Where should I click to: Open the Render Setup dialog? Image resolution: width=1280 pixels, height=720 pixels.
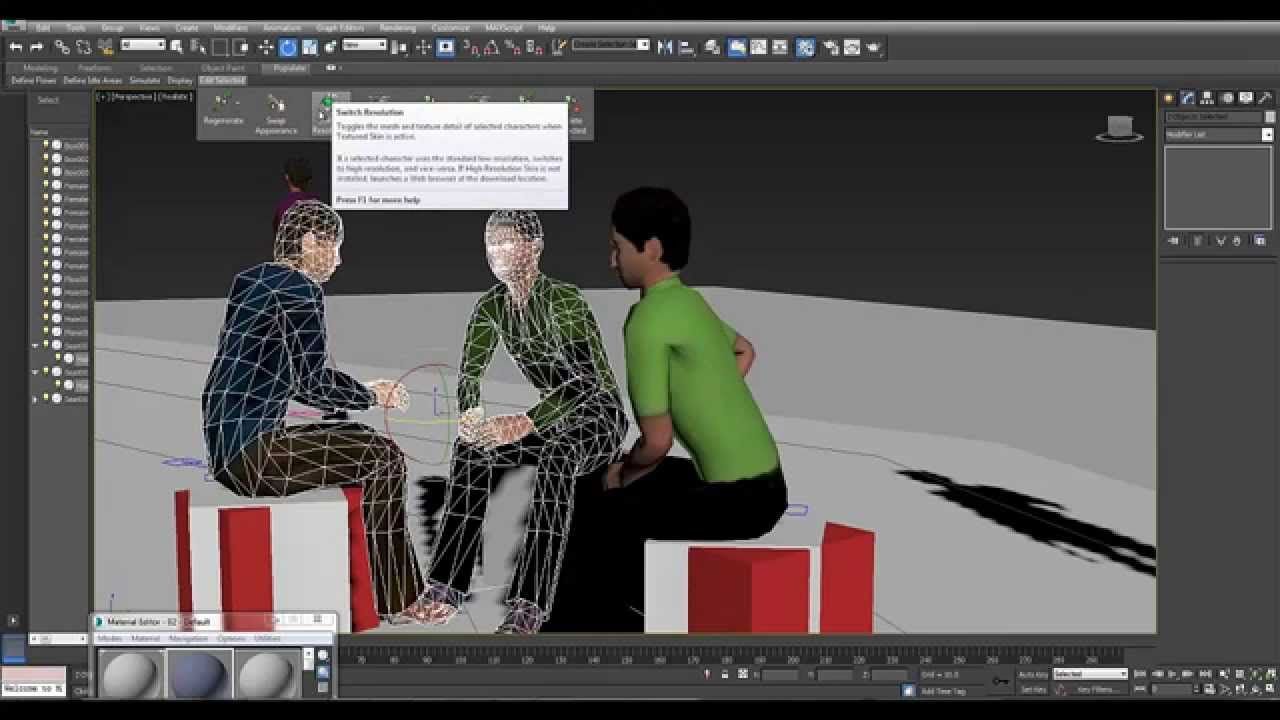(x=830, y=46)
